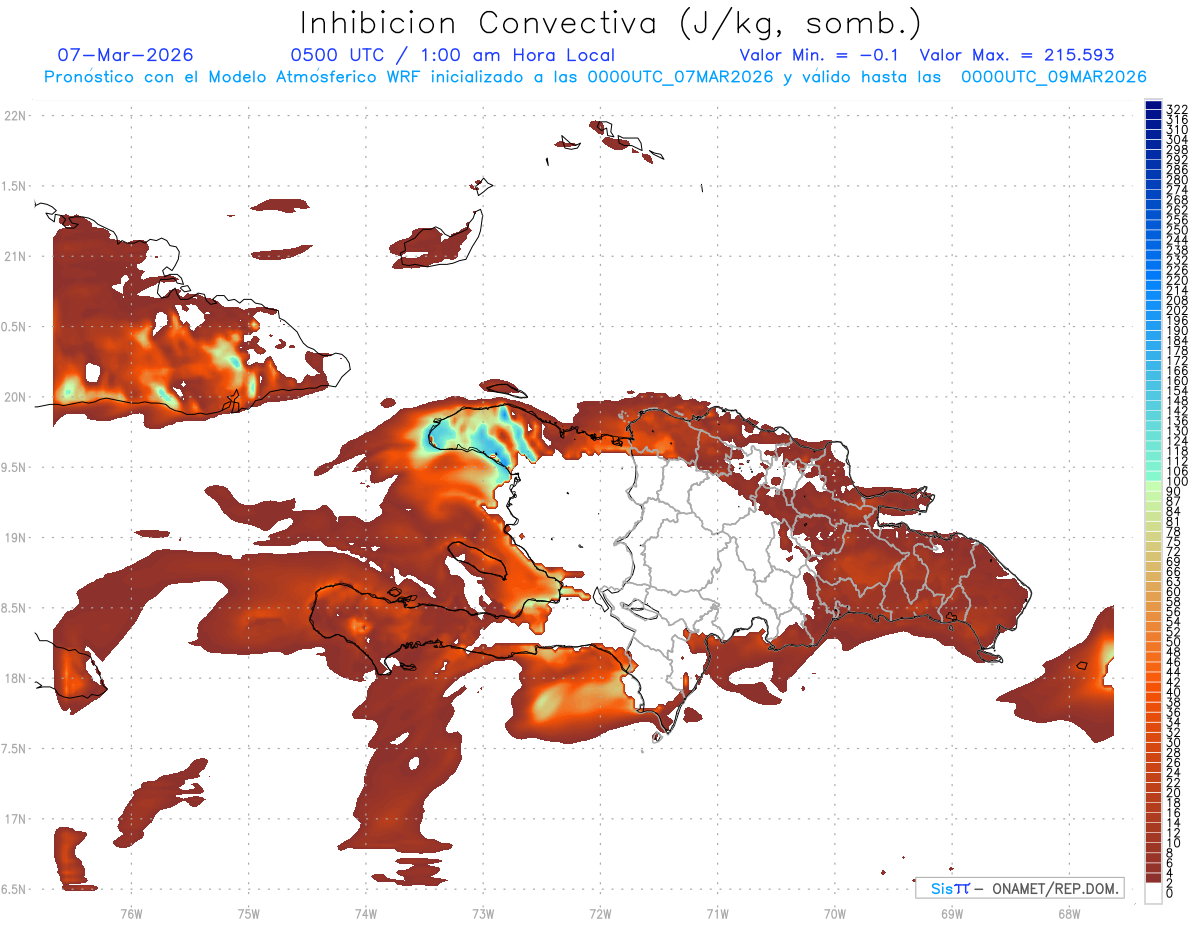Click the '22N' latitude label
This screenshot has width=1200, height=927.
(x=15, y=116)
